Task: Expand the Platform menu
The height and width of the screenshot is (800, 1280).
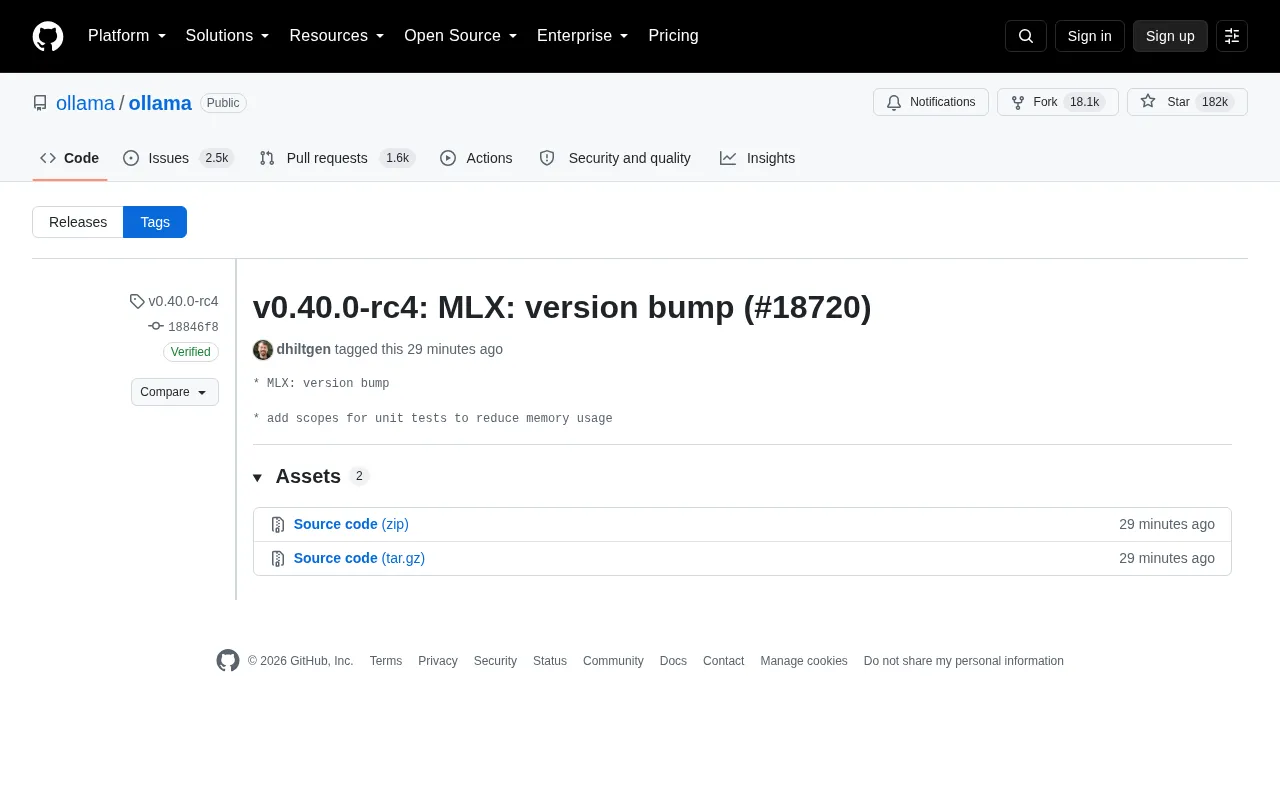Action: [x=127, y=36]
